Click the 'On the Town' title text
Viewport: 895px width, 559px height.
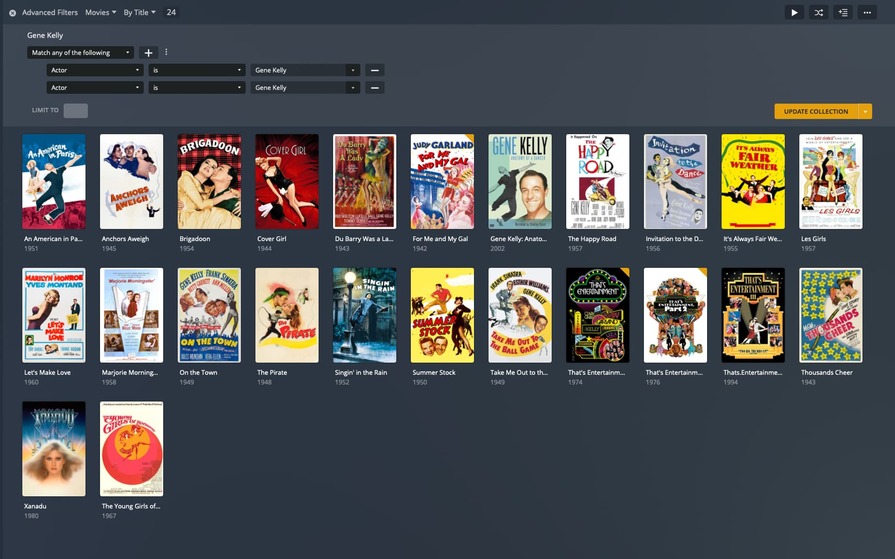(198, 372)
